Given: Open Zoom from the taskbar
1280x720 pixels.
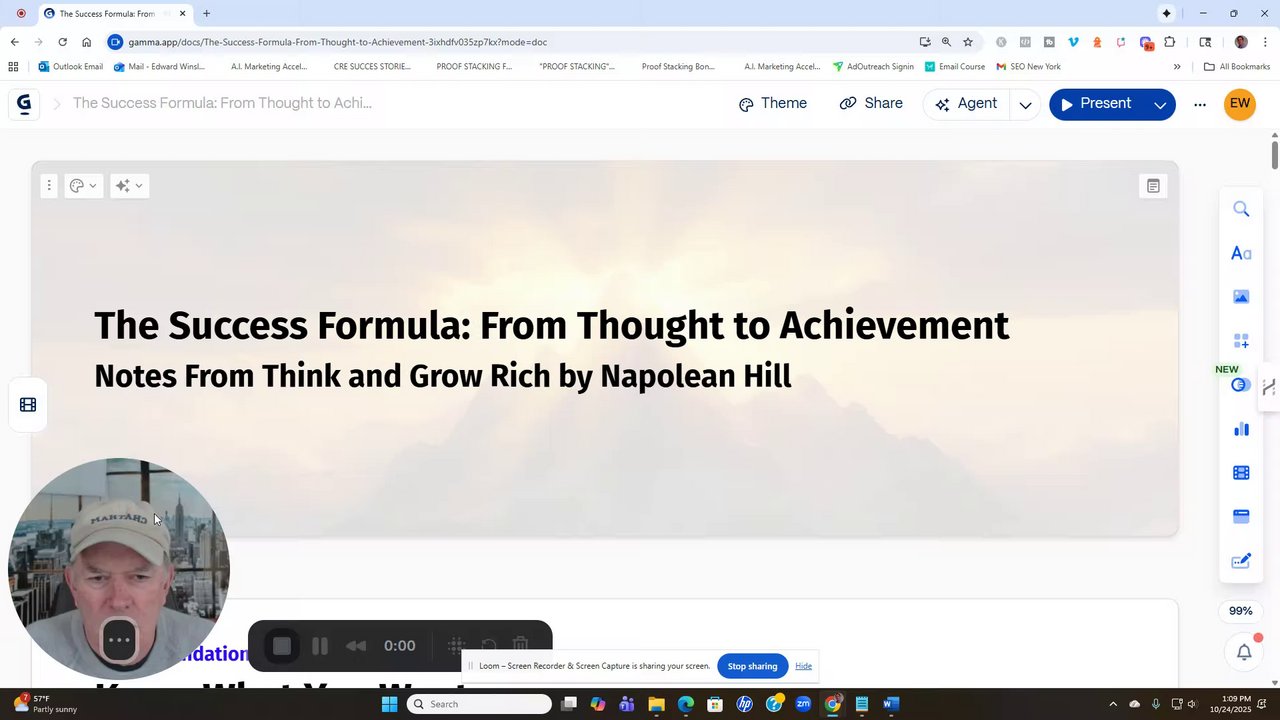Looking at the screenshot, I should 803,704.
